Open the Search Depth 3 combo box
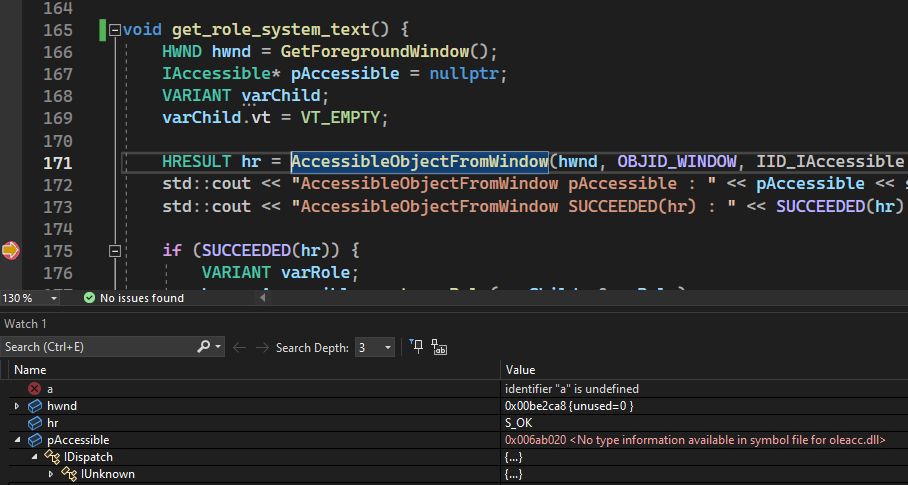 pyautogui.click(x=375, y=347)
